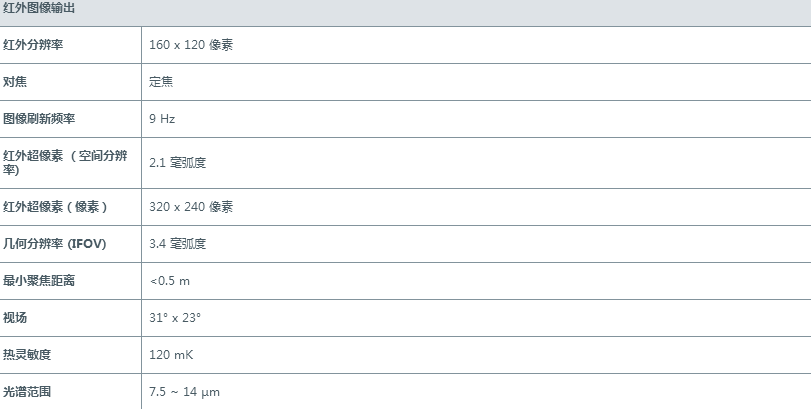Screen dimensions: 811x409
Task: Click the 160 x 120 像素 value
Action: point(191,45)
